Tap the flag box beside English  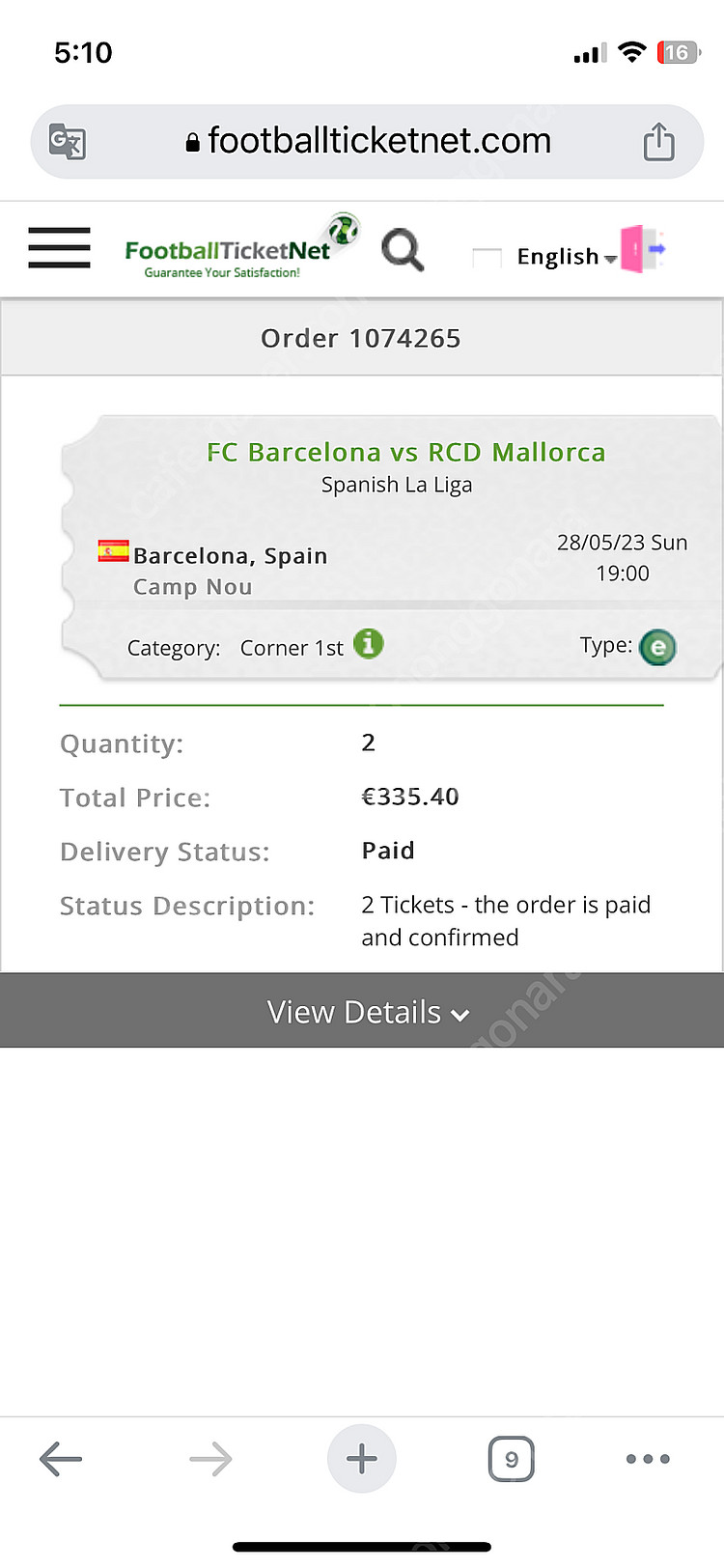487,258
